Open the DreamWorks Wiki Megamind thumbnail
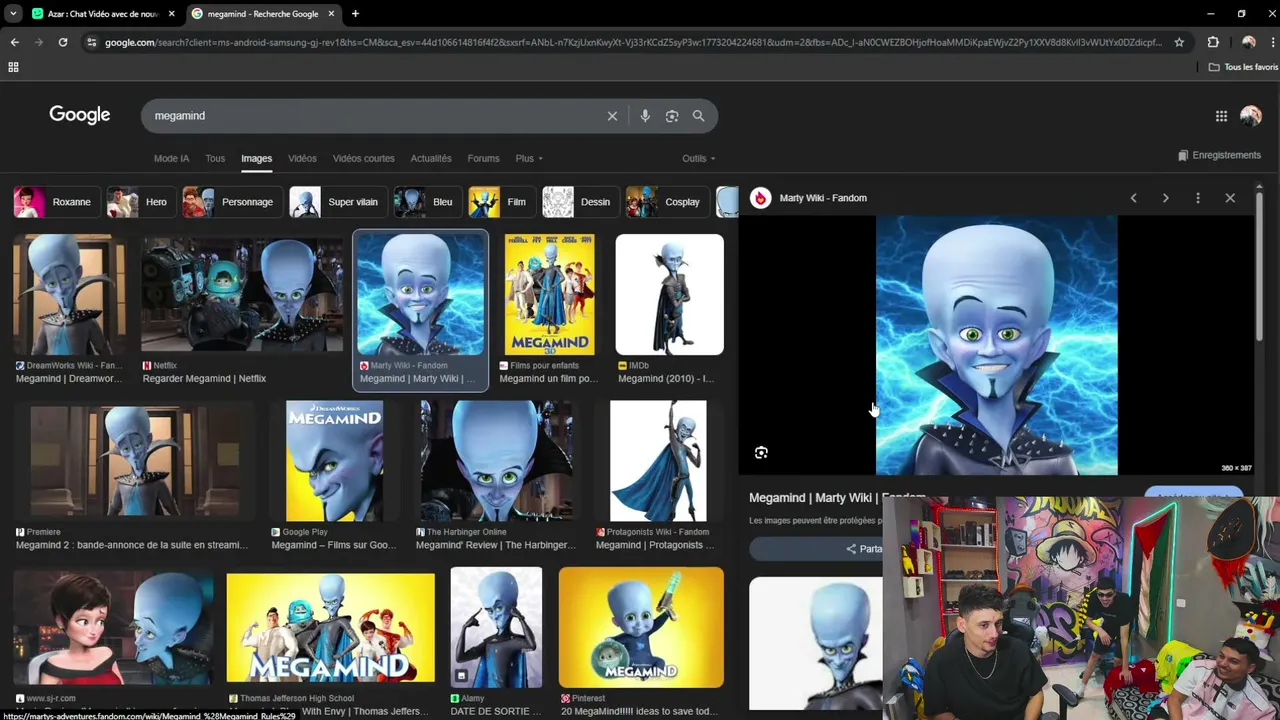1280x720 pixels. point(70,295)
